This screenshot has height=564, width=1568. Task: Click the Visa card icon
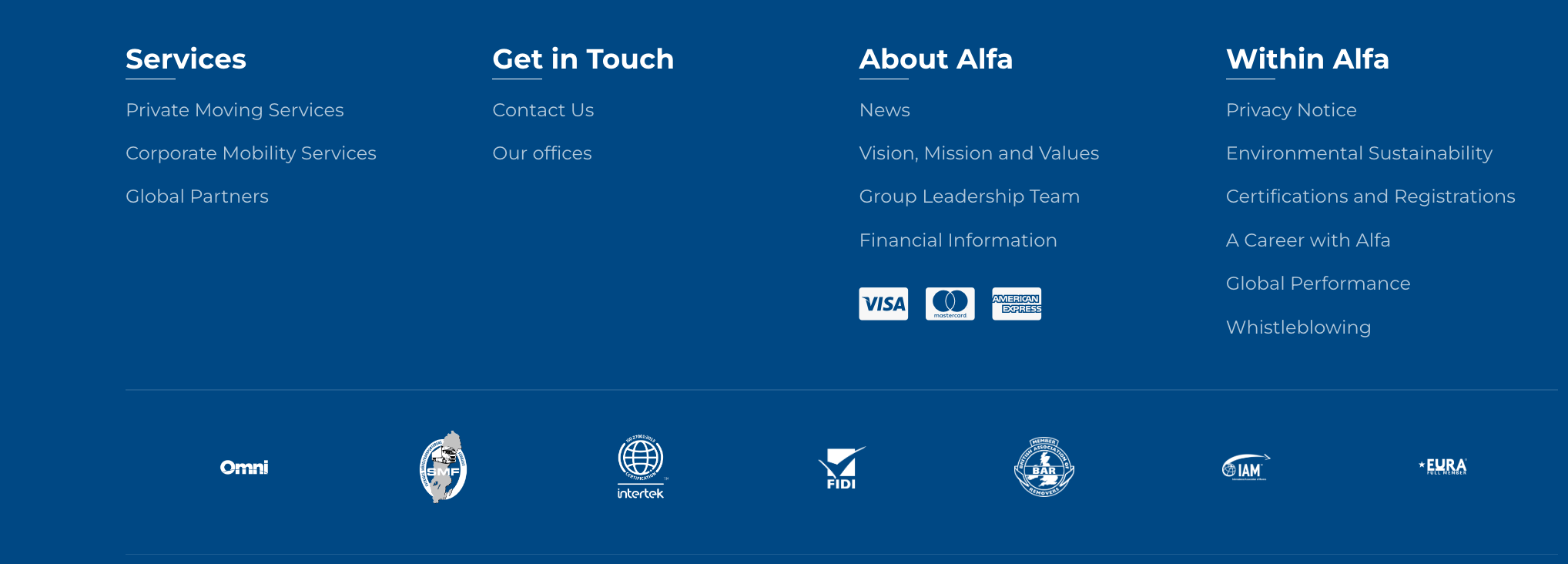point(883,304)
